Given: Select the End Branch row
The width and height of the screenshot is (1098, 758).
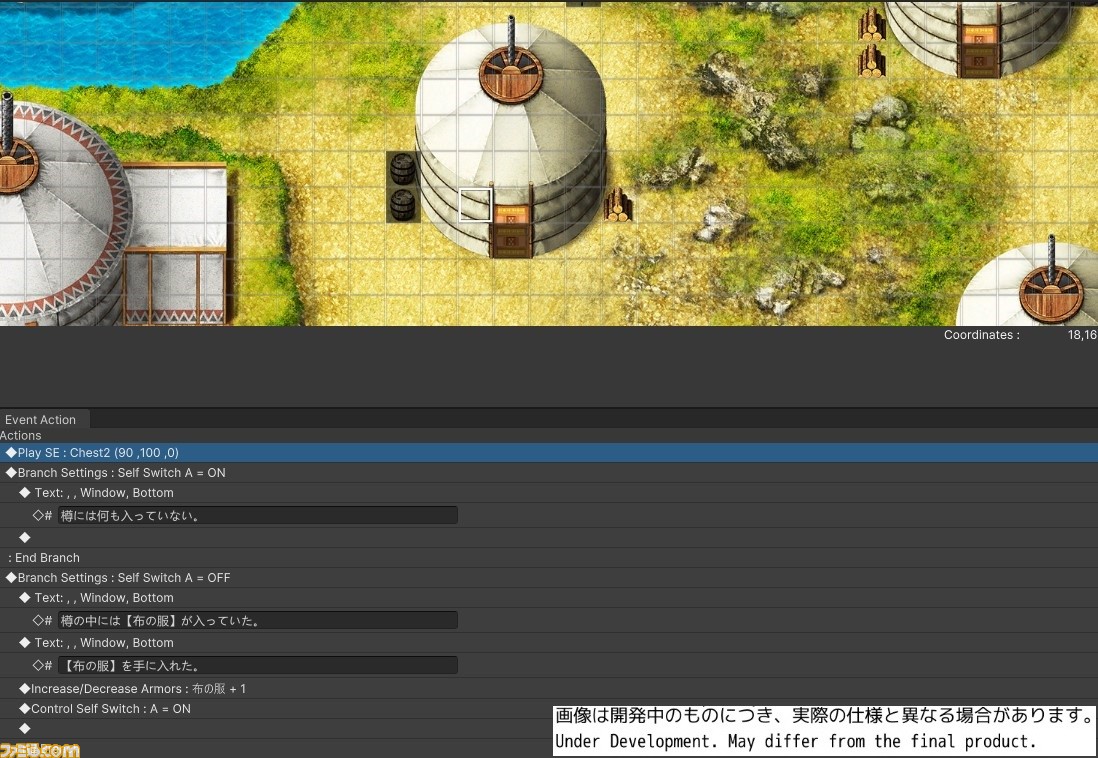Looking at the screenshot, I should (549, 558).
